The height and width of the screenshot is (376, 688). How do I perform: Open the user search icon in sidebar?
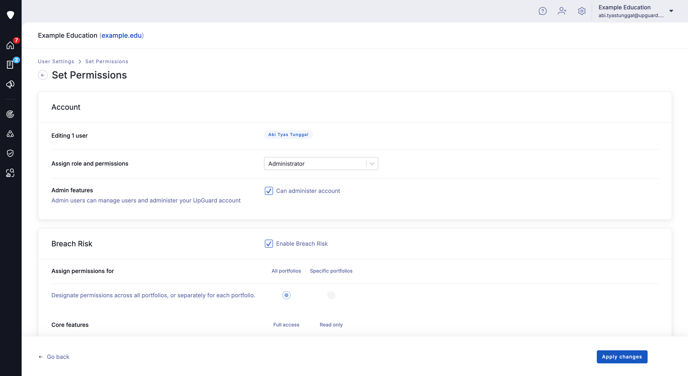coord(10,173)
